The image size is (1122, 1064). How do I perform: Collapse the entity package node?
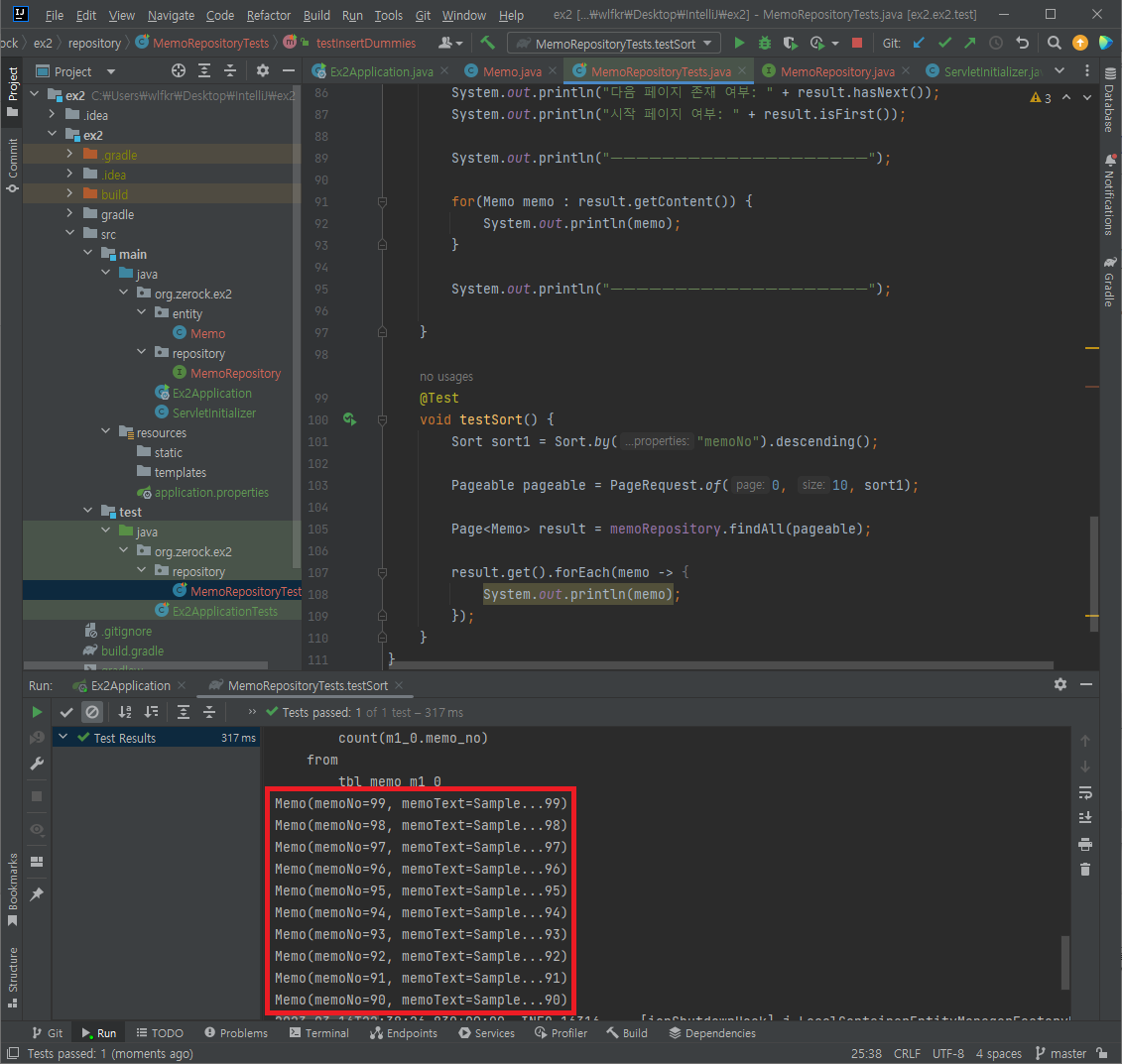pyautogui.click(x=141, y=312)
